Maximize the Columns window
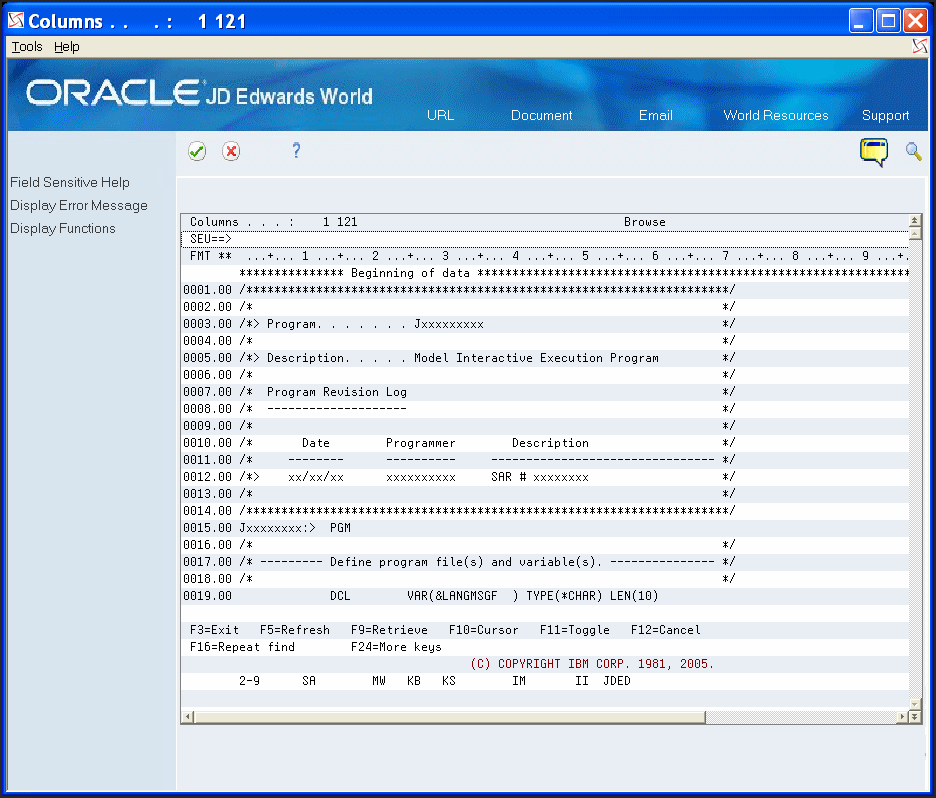936x798 pixels. [888, 21]
